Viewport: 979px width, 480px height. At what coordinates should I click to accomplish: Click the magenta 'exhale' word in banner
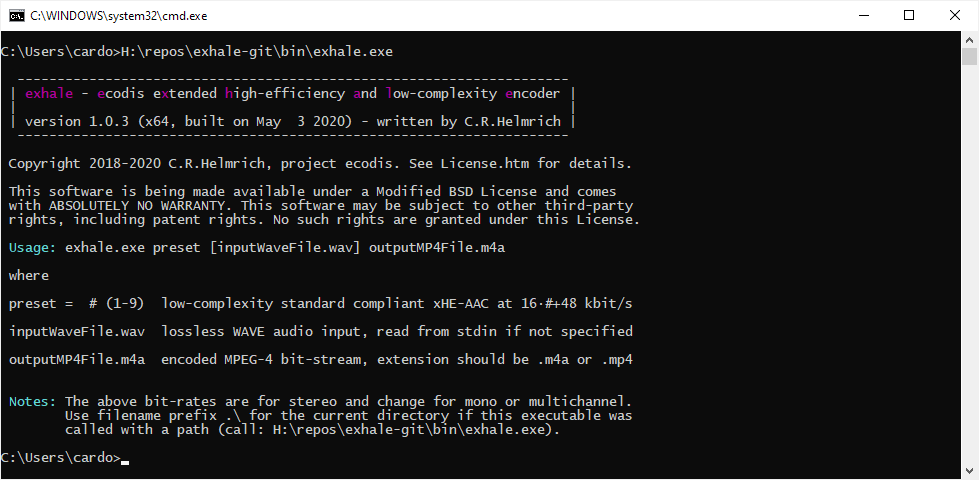(x=49, y=94)
